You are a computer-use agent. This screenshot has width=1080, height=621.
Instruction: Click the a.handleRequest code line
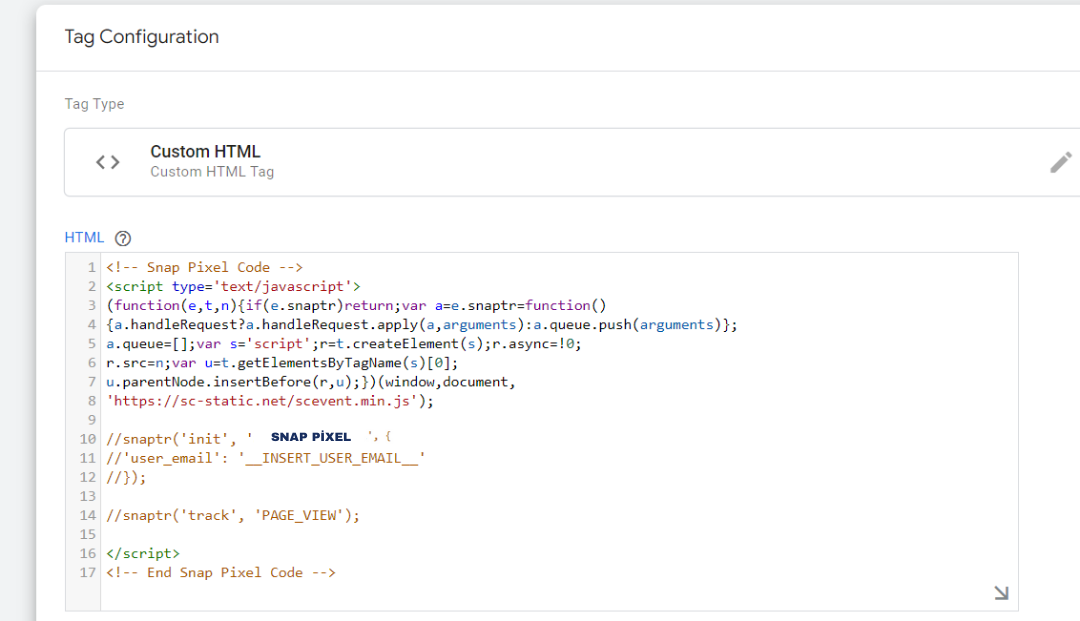tap(422, 324)
